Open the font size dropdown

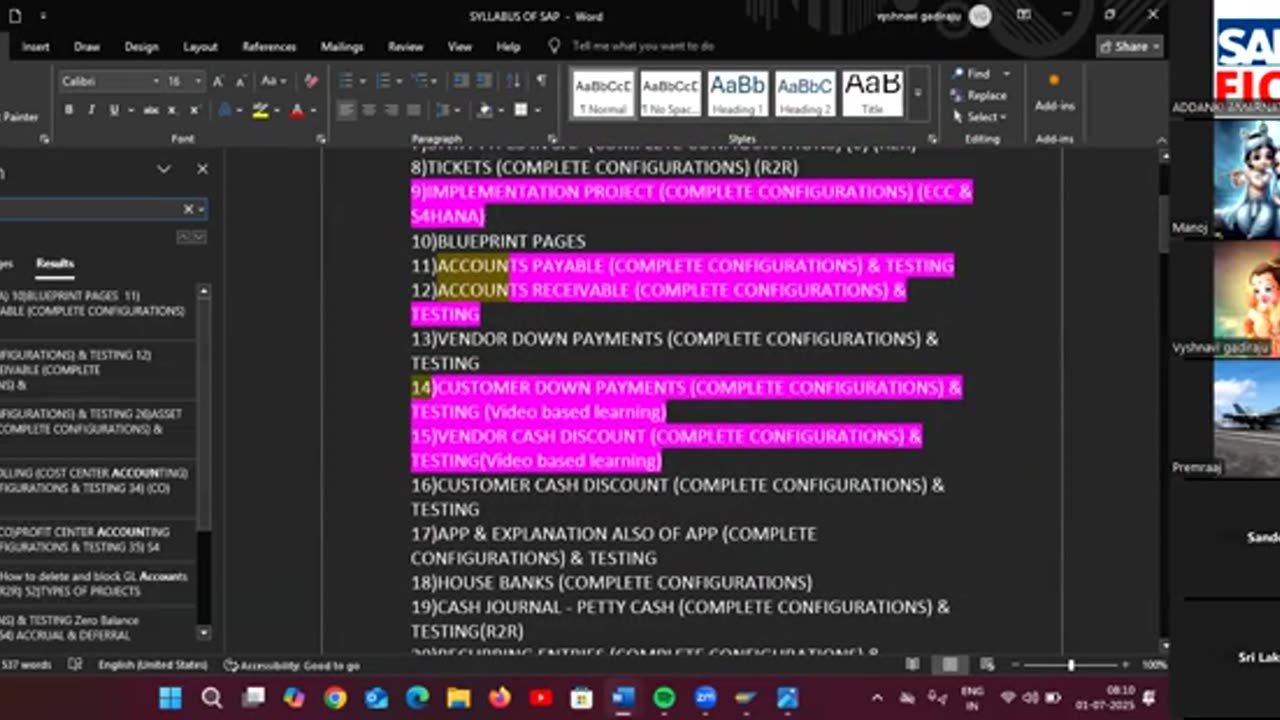coord(199,81)
